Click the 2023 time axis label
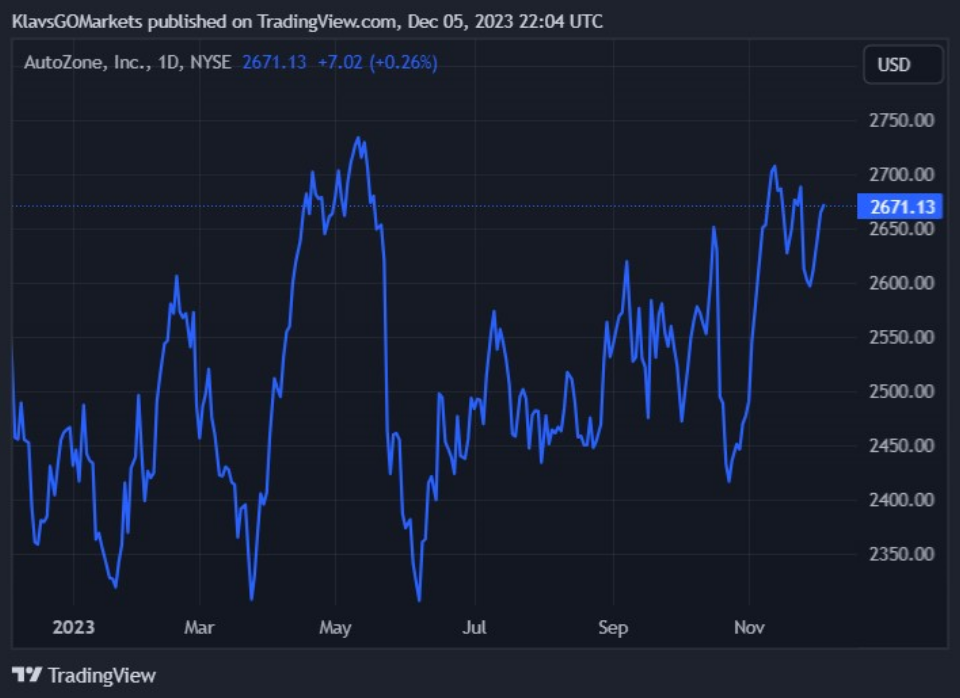 click(73, 628)
